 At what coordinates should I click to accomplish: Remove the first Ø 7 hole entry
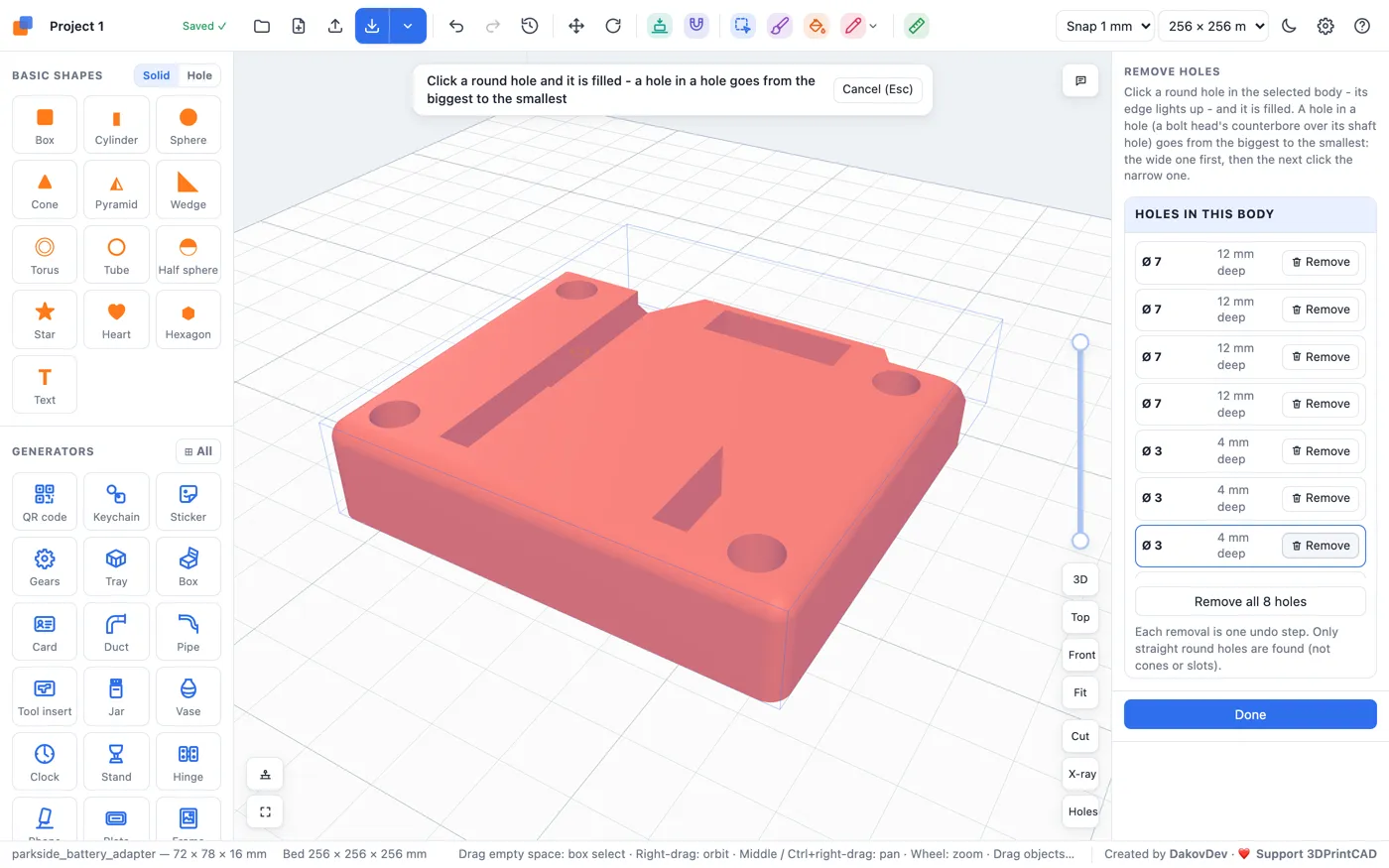pyautogui.click(x=1321, y=262)
